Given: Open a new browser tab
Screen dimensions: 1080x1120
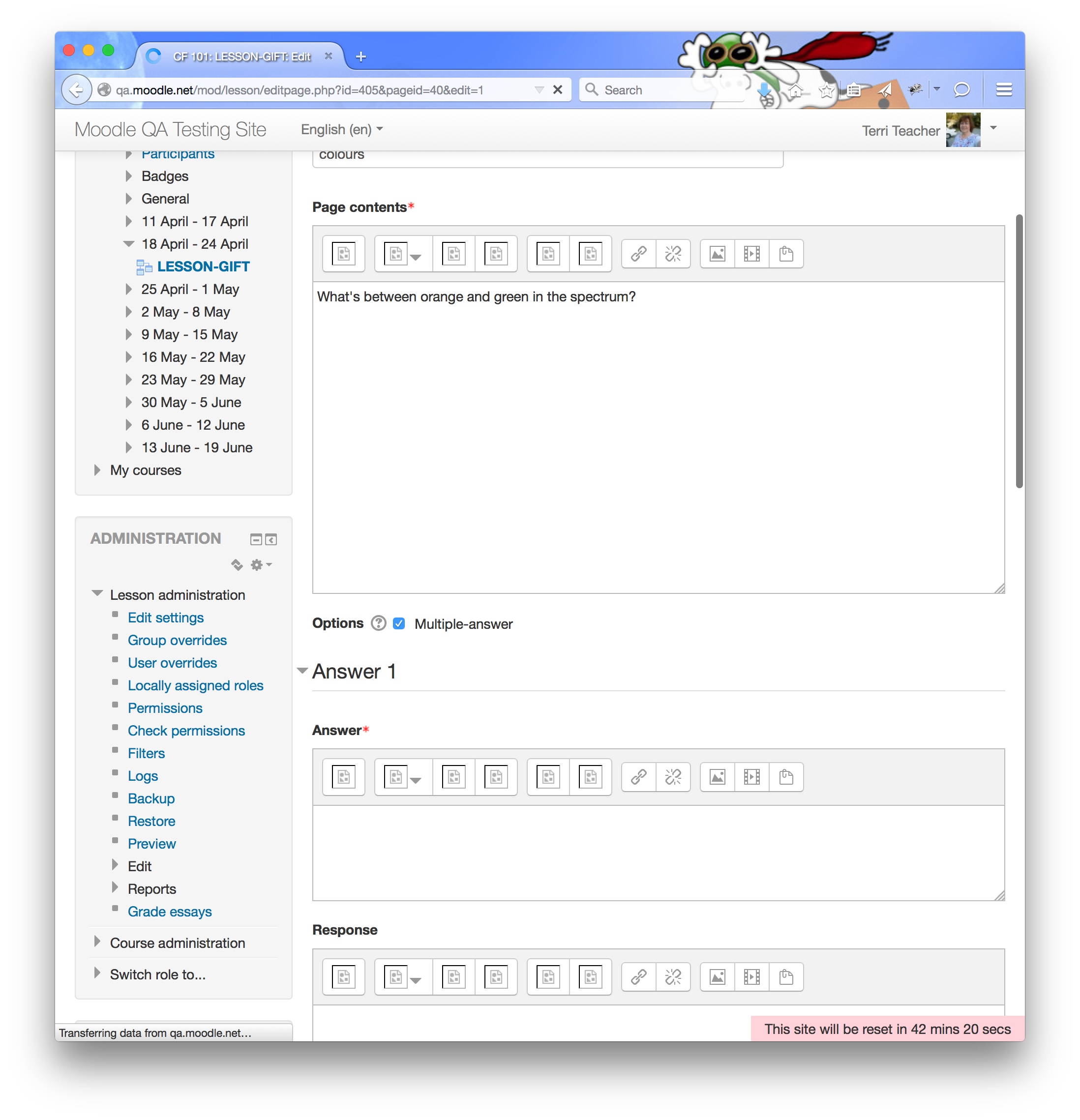Looking at the screenshot, I should (361, 57).
